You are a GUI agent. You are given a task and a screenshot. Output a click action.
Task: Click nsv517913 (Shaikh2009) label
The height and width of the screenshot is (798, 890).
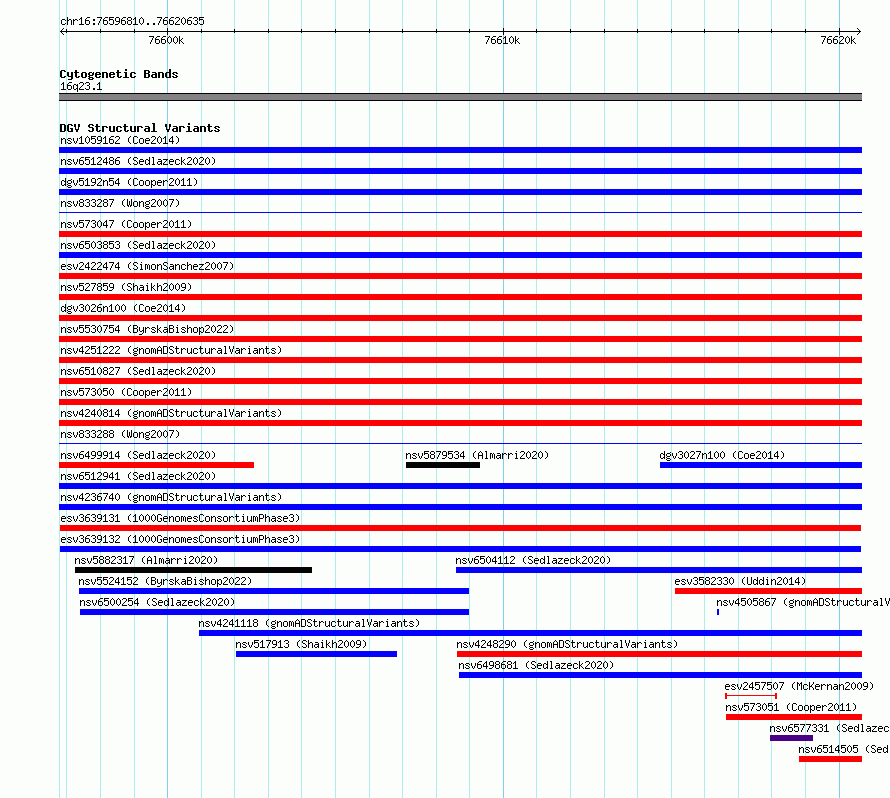[301, 644]
